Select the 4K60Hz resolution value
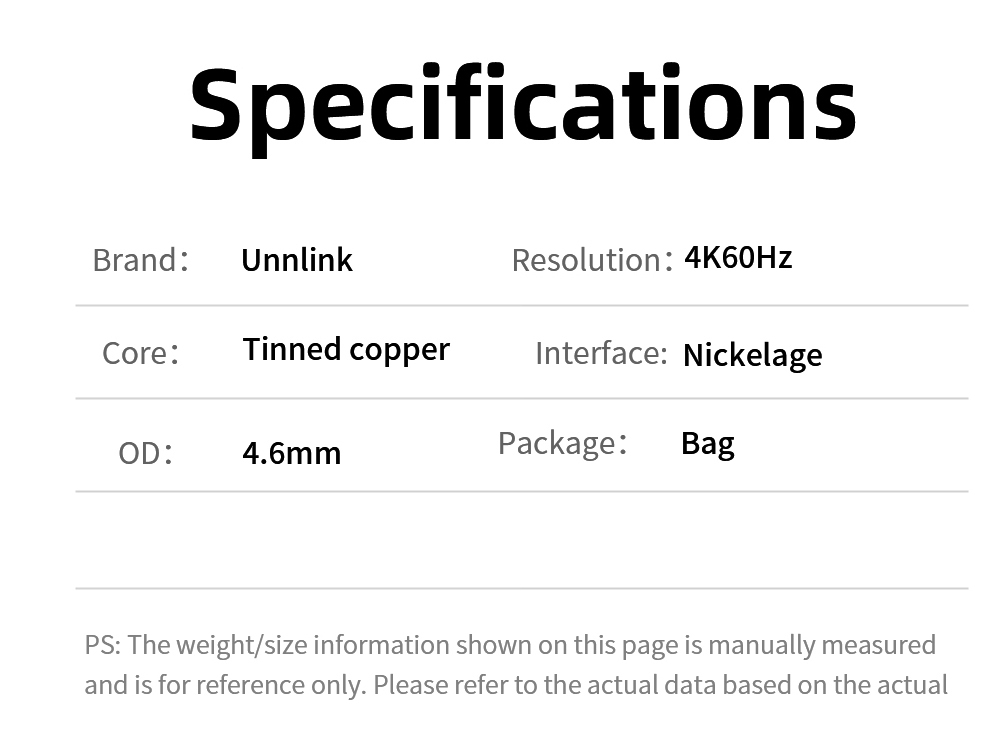Viewport: 990px width, 739px height. click(738, 258)
